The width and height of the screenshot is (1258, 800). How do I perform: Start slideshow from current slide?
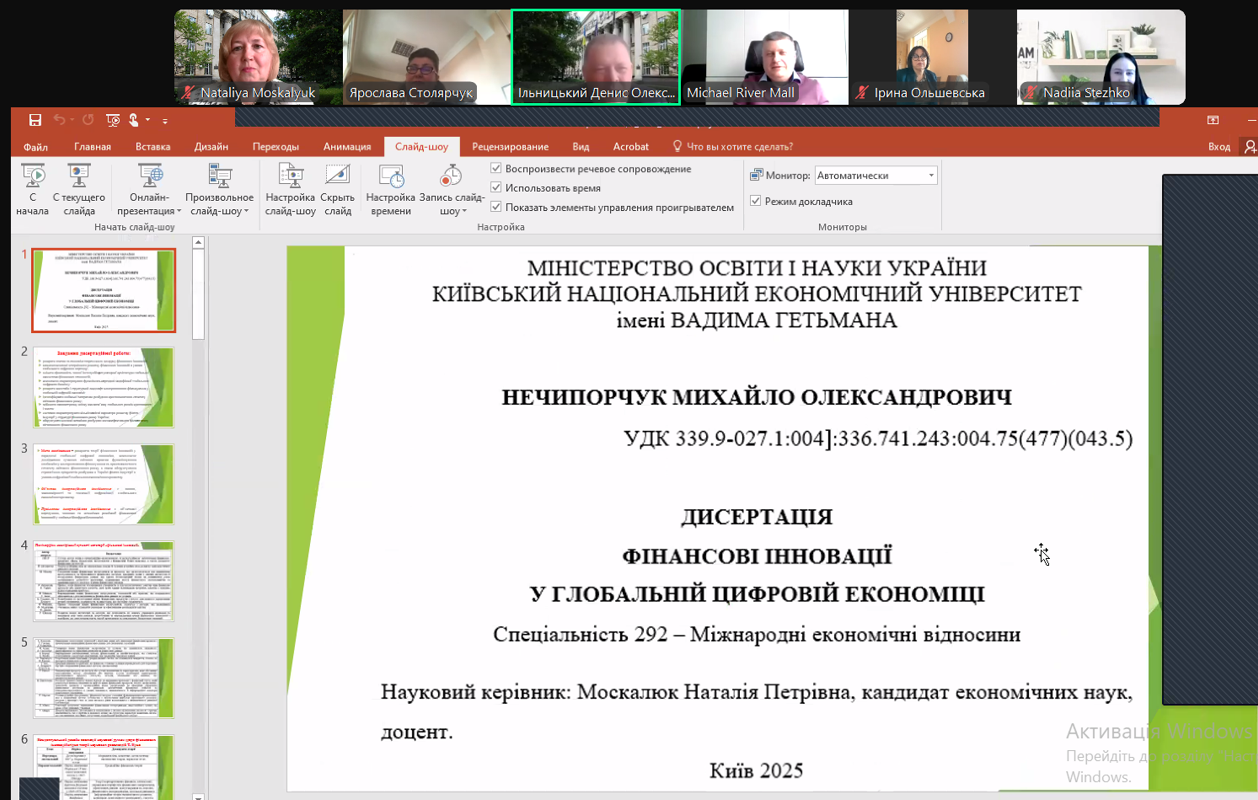click(x=79, y=190)
